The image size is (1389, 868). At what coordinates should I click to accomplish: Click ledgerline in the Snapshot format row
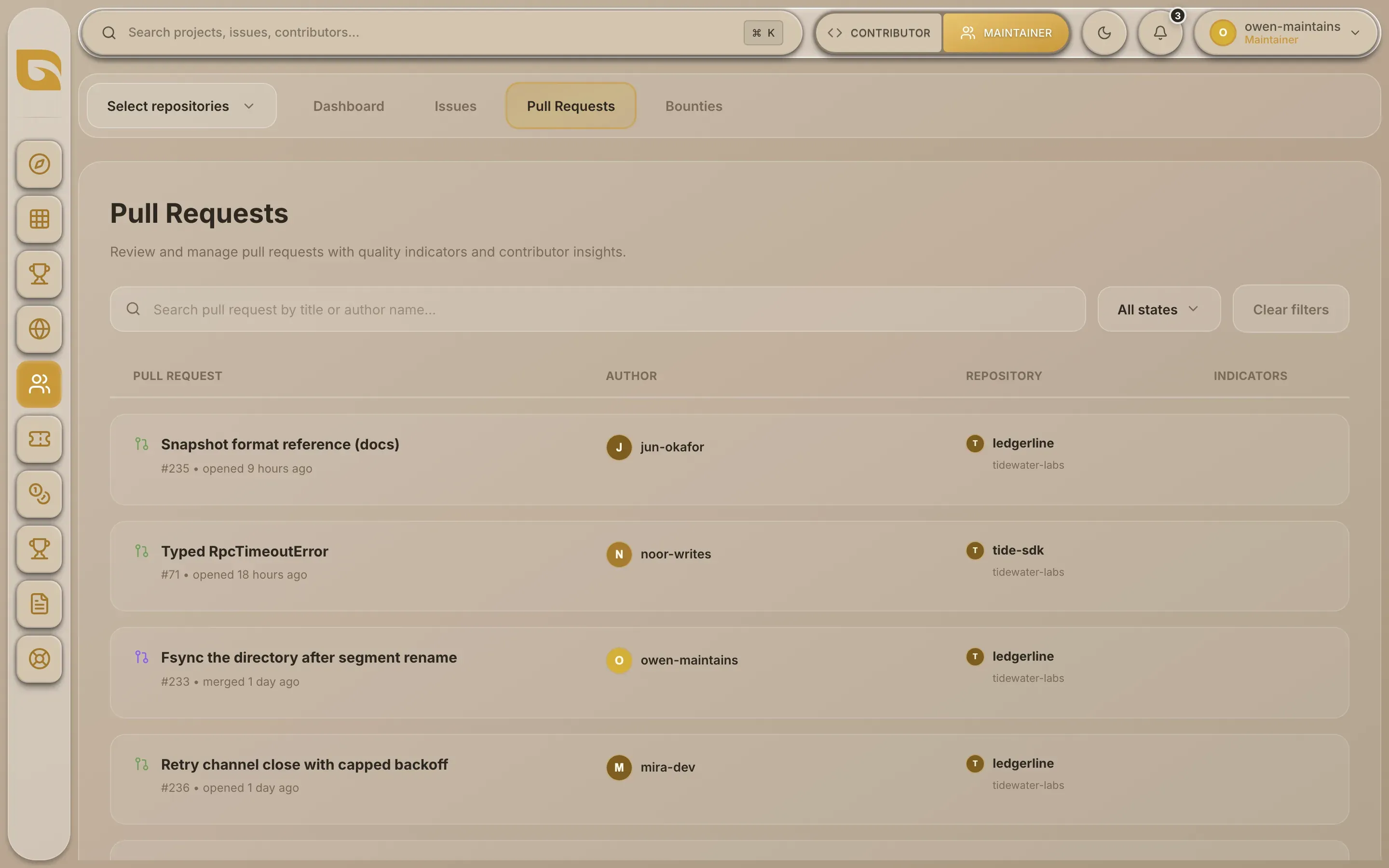coord(1023,443)
